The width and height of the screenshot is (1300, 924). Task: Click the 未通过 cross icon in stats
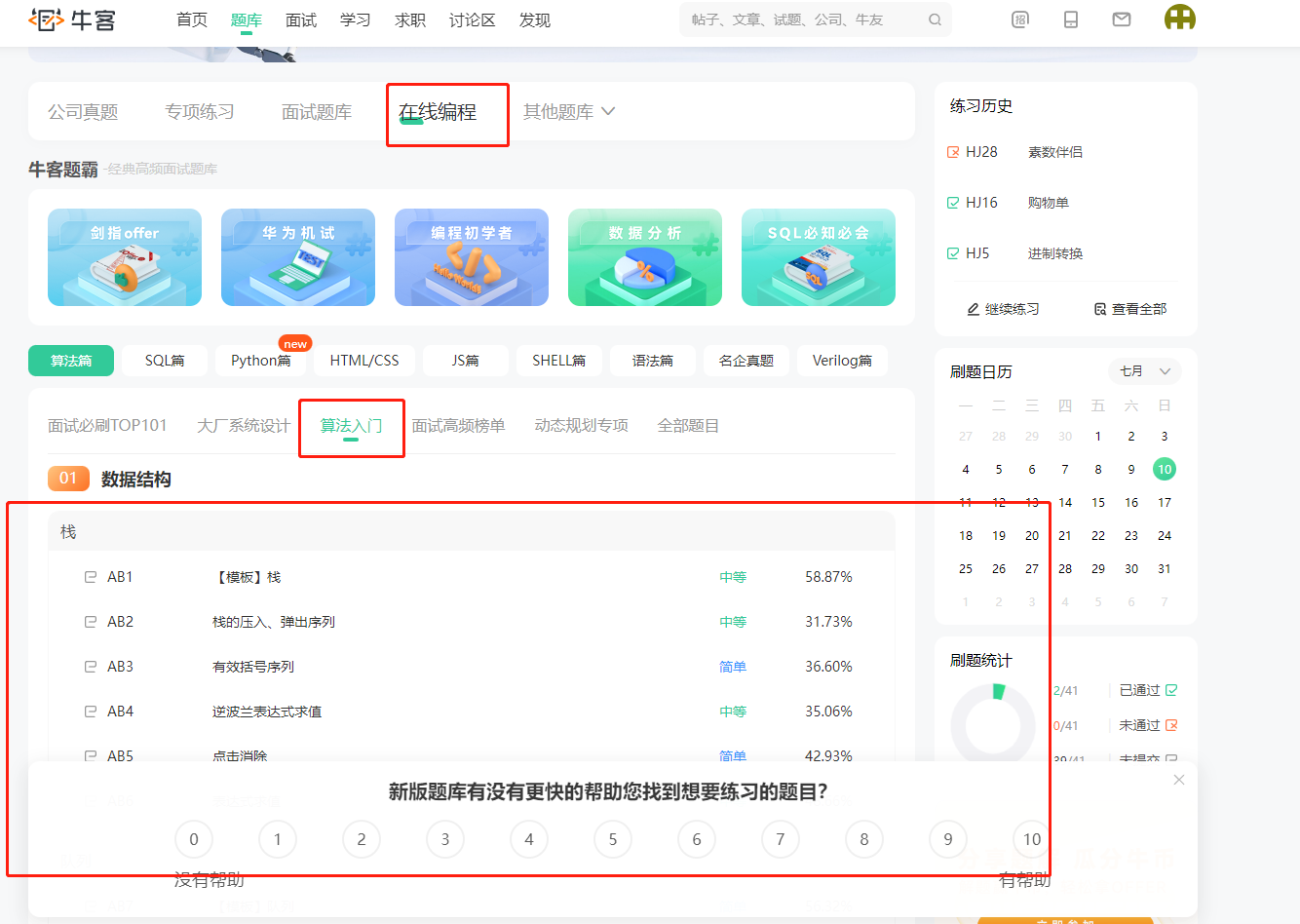click(x=1171, y=725)
